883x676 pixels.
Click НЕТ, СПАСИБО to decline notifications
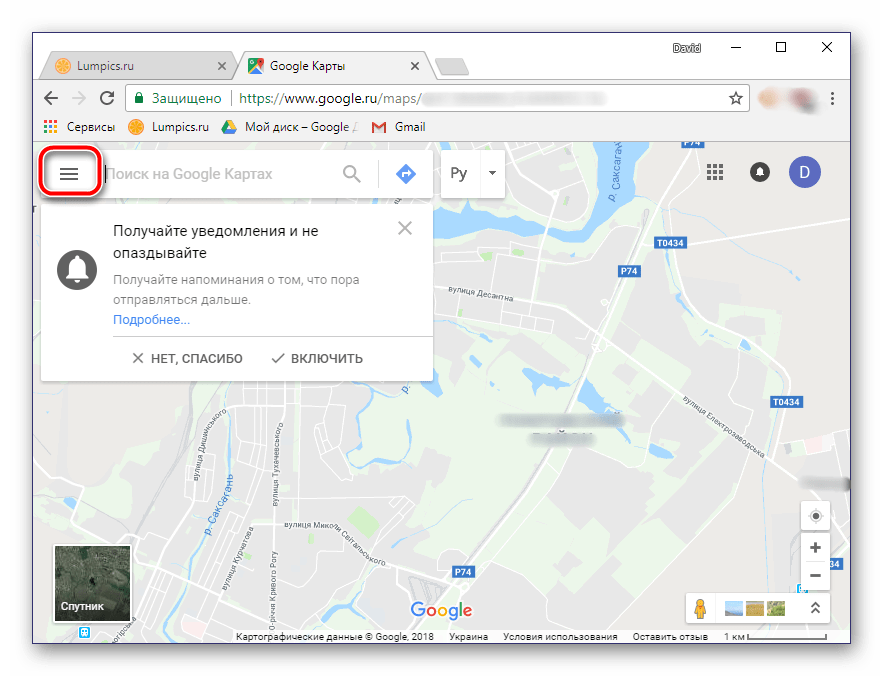pos(187,358)
